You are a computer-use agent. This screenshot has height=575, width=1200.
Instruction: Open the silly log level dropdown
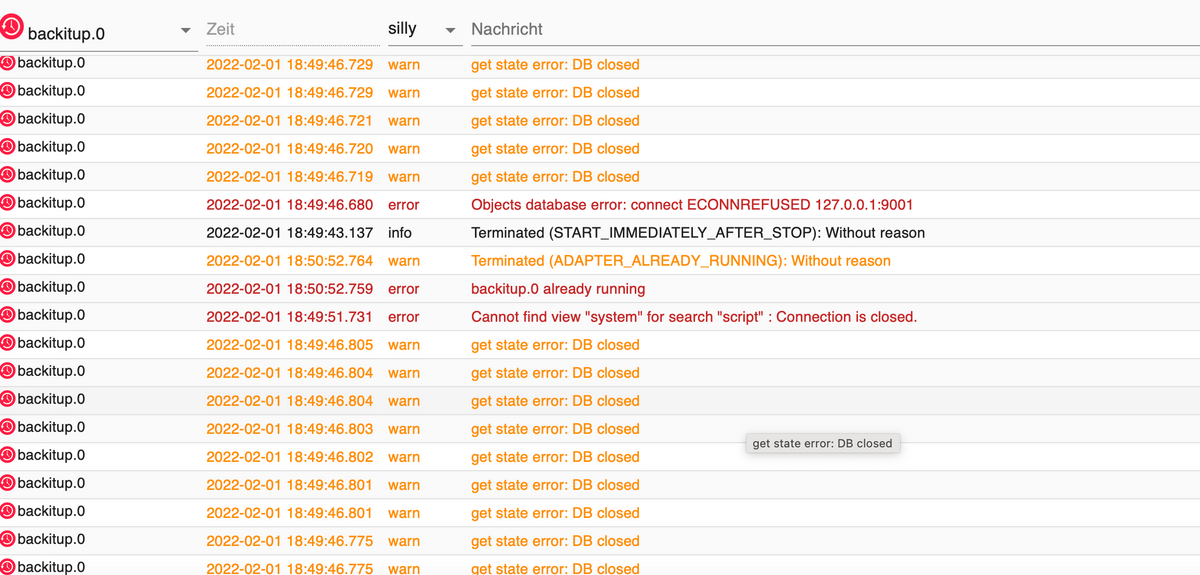(450, 31)
